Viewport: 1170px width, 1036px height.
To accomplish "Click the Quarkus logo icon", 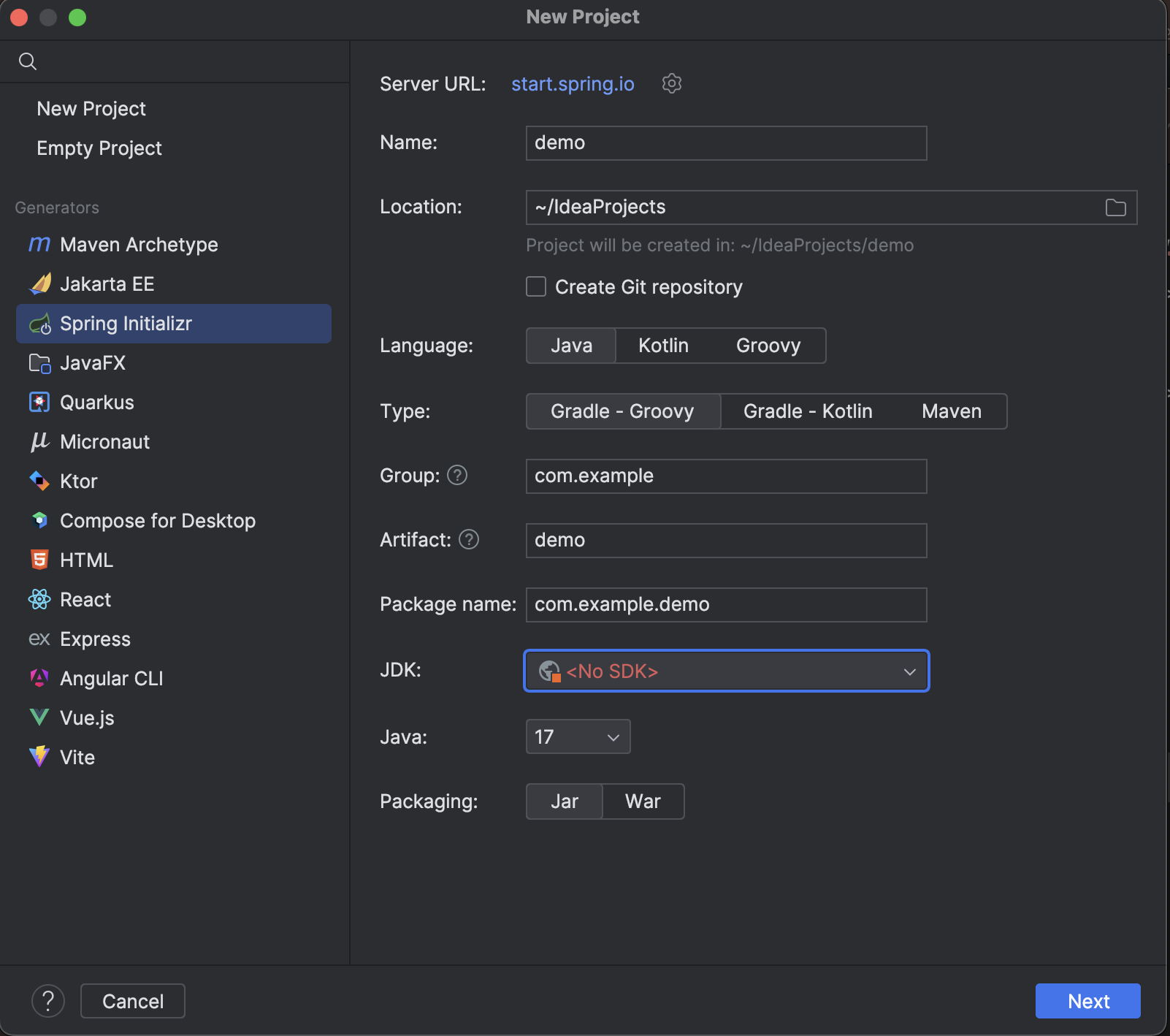I will pos(39,403).
